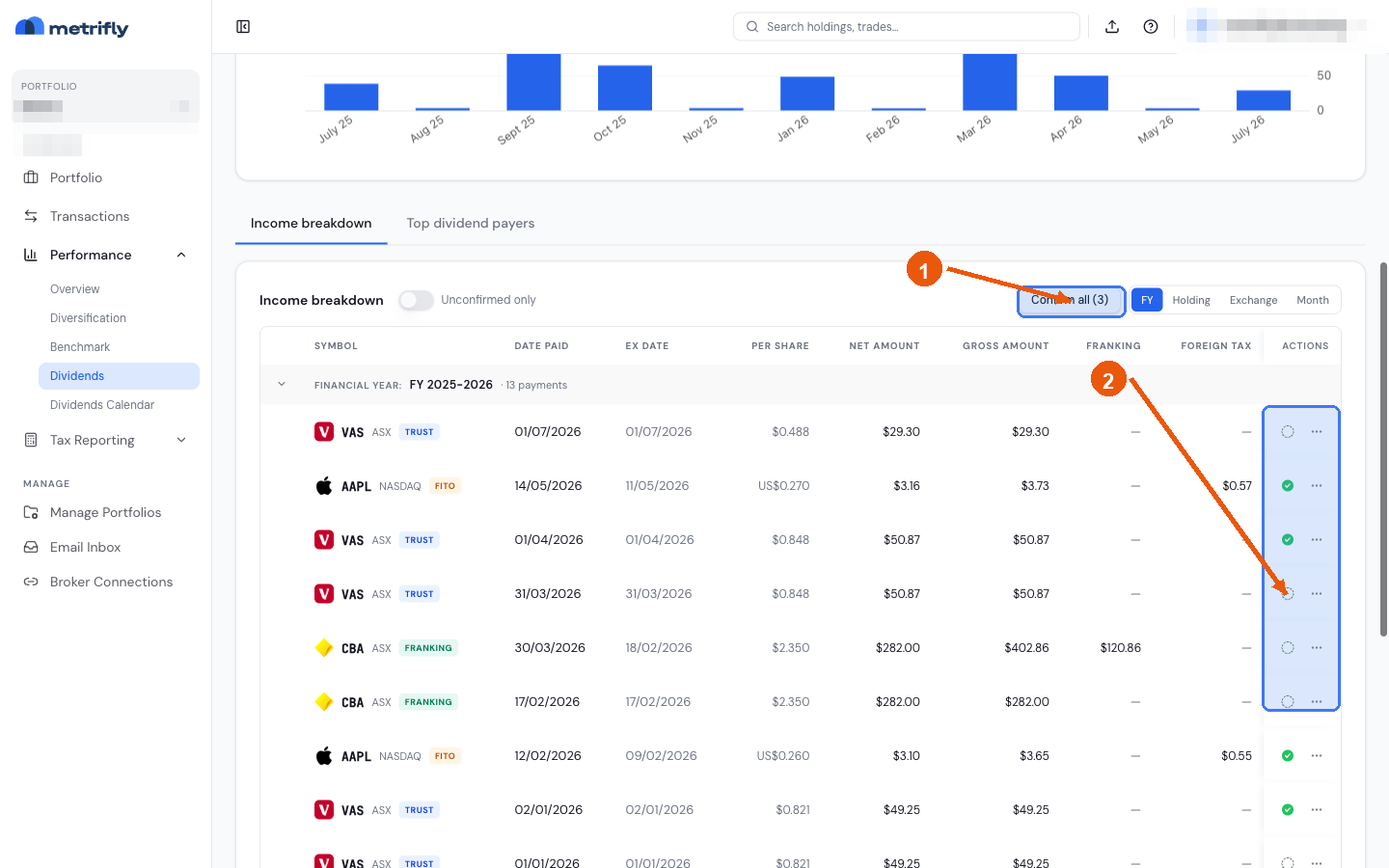
Task: Click the Performance bar-chart icon
Action: [31, 255]
